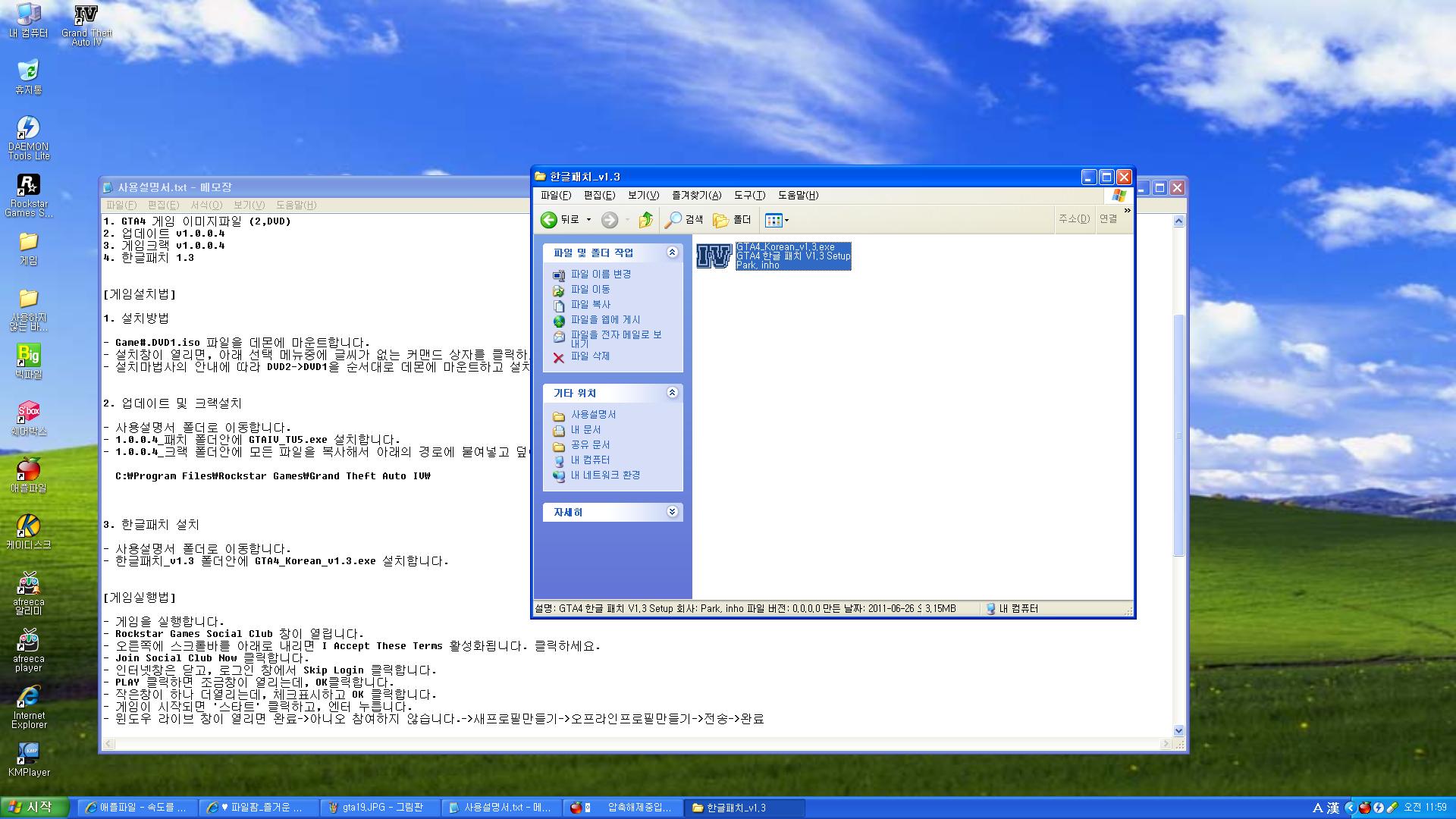Switch to 사용설명서.txt taskbar button
This screenshot has width=1456, height=819.
[x=501, y=808]
